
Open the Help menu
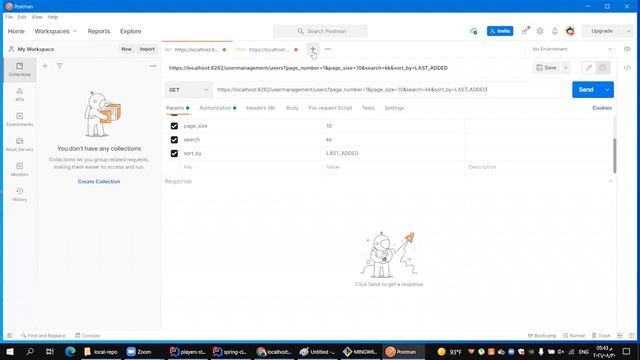click(53, 17)
